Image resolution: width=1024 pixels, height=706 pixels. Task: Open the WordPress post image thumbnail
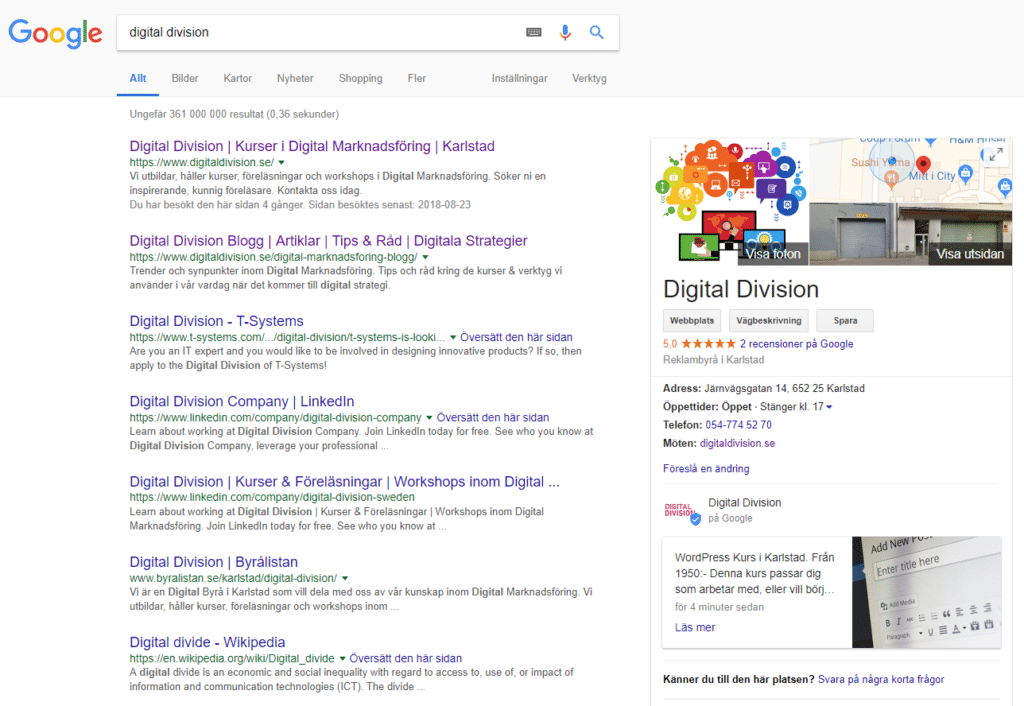(x=926, y=592)
